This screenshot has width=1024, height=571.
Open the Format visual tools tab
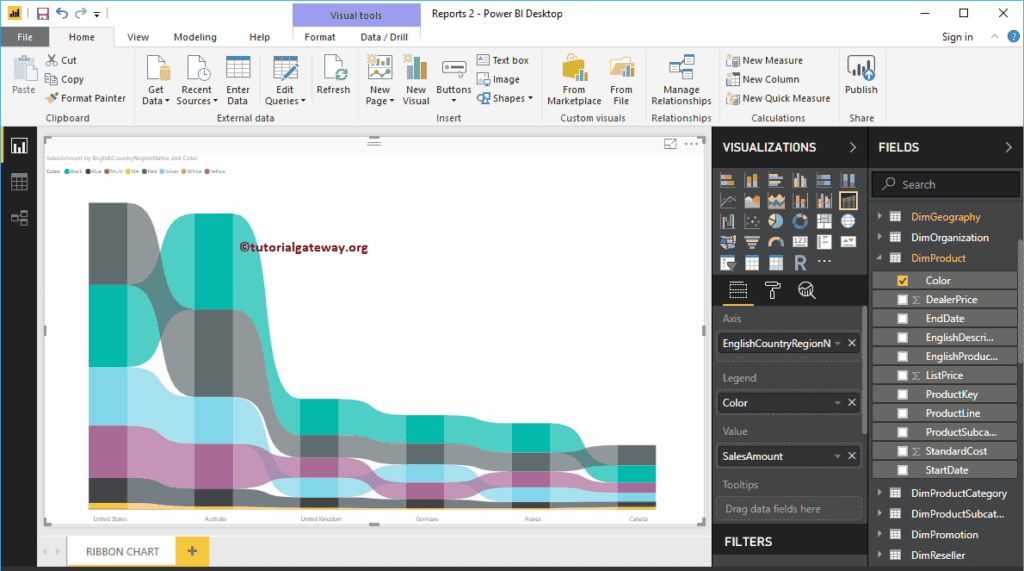point(319,37)
